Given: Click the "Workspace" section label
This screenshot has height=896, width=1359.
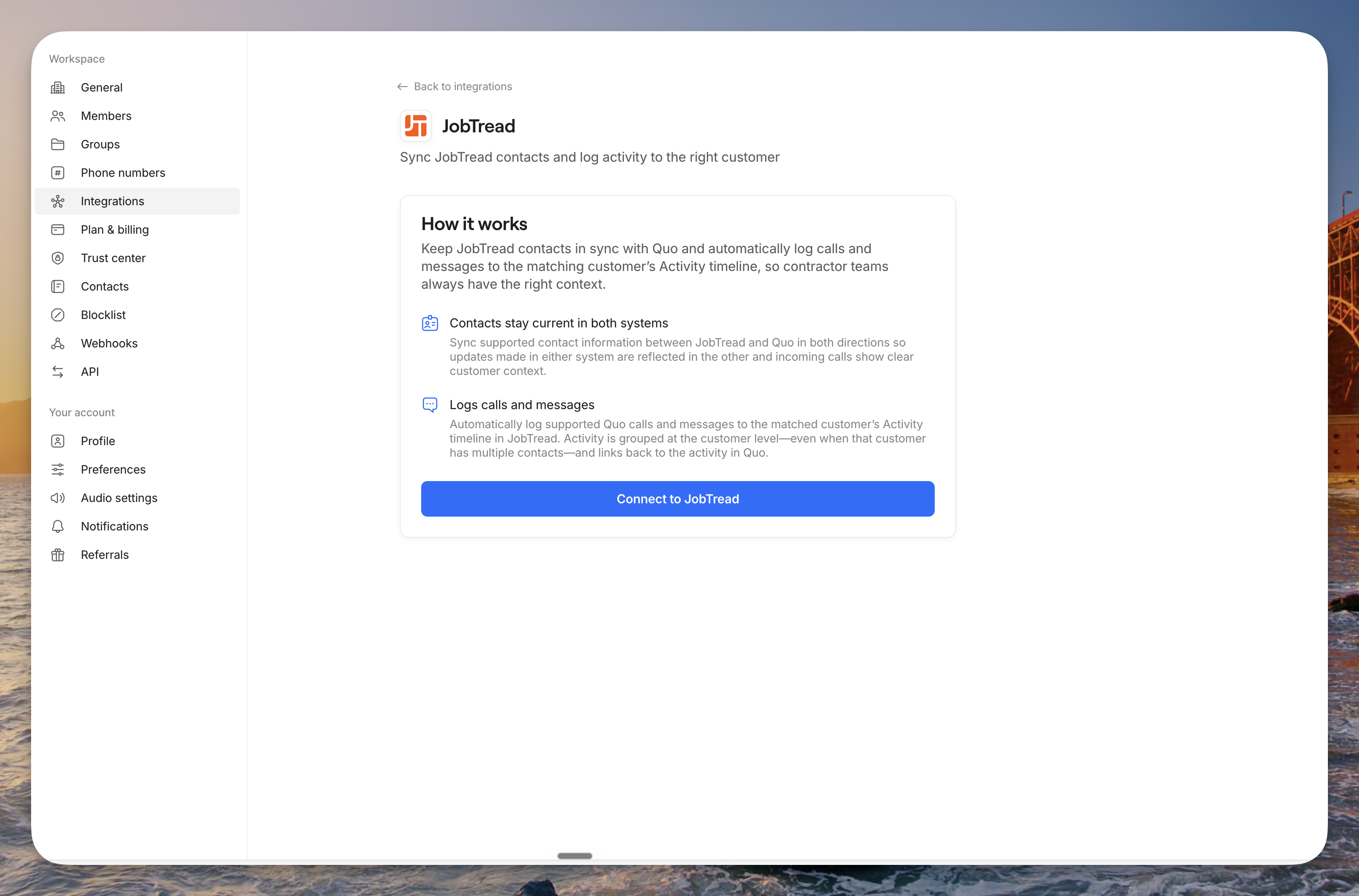Looking at the screenshot, I should [x=77, y=59].
